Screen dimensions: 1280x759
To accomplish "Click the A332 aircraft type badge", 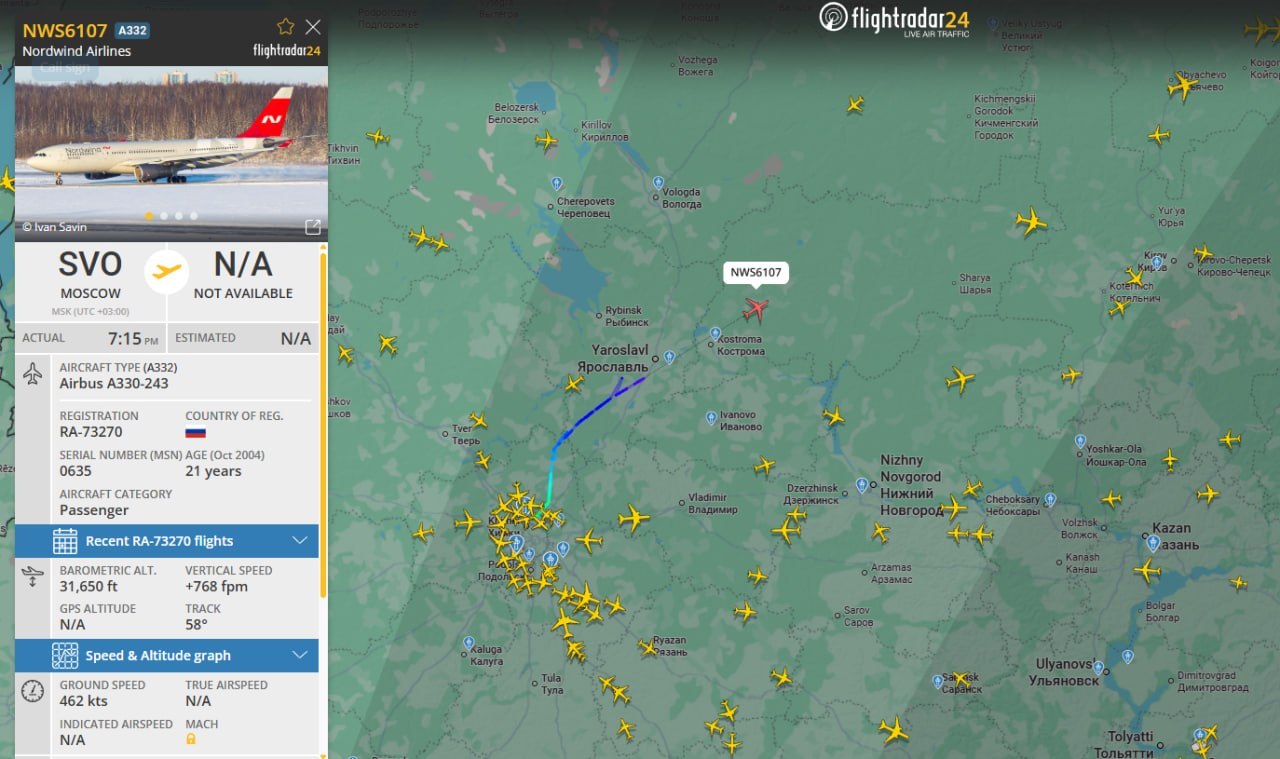I will 132,30.
